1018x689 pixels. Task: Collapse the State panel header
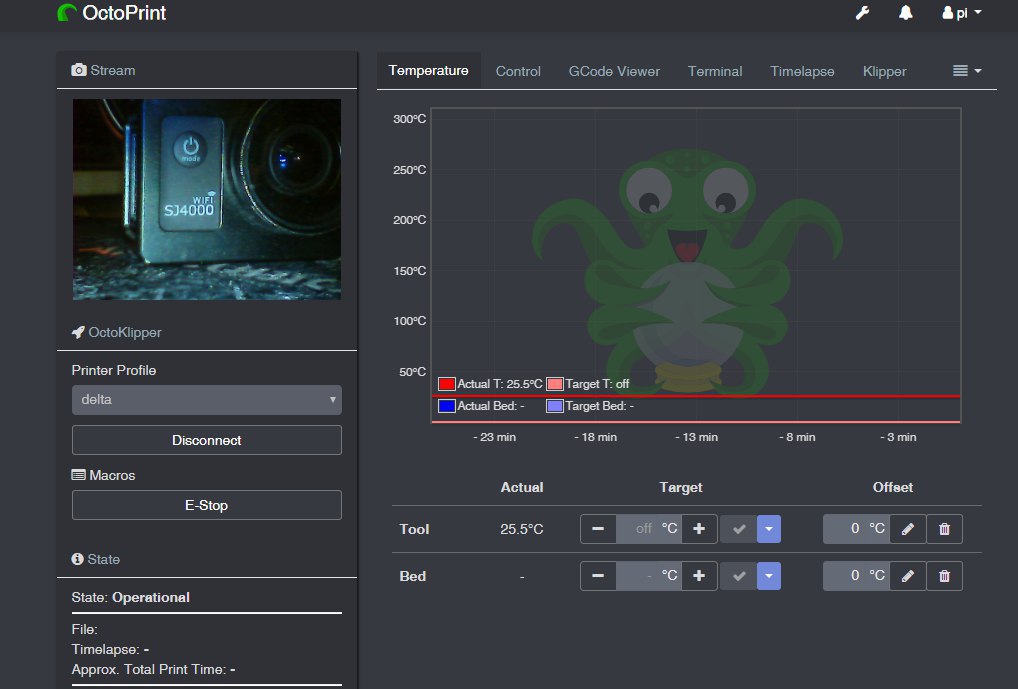pos(95,559)
